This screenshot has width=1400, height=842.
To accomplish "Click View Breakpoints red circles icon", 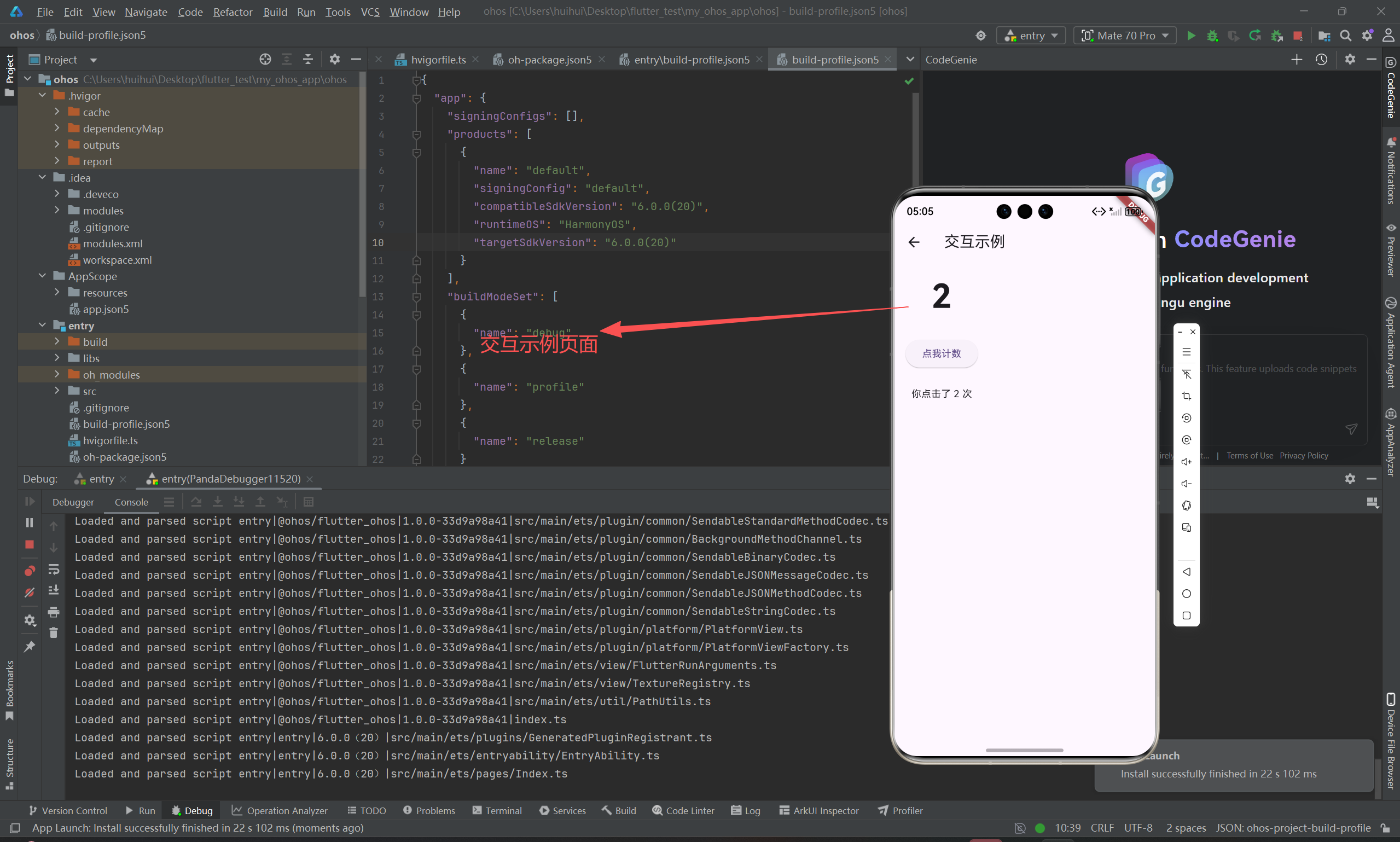I will [30, 570].
